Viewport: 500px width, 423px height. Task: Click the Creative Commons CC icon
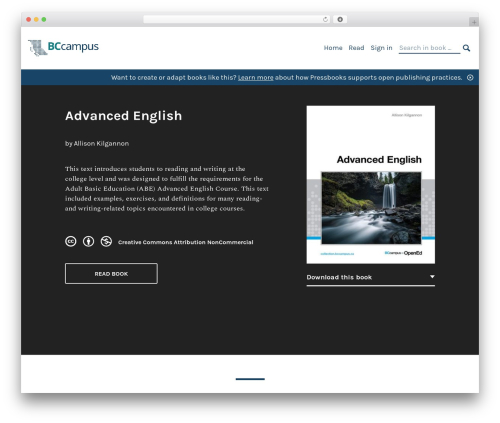pyautogui.click(x=71, y=241)
